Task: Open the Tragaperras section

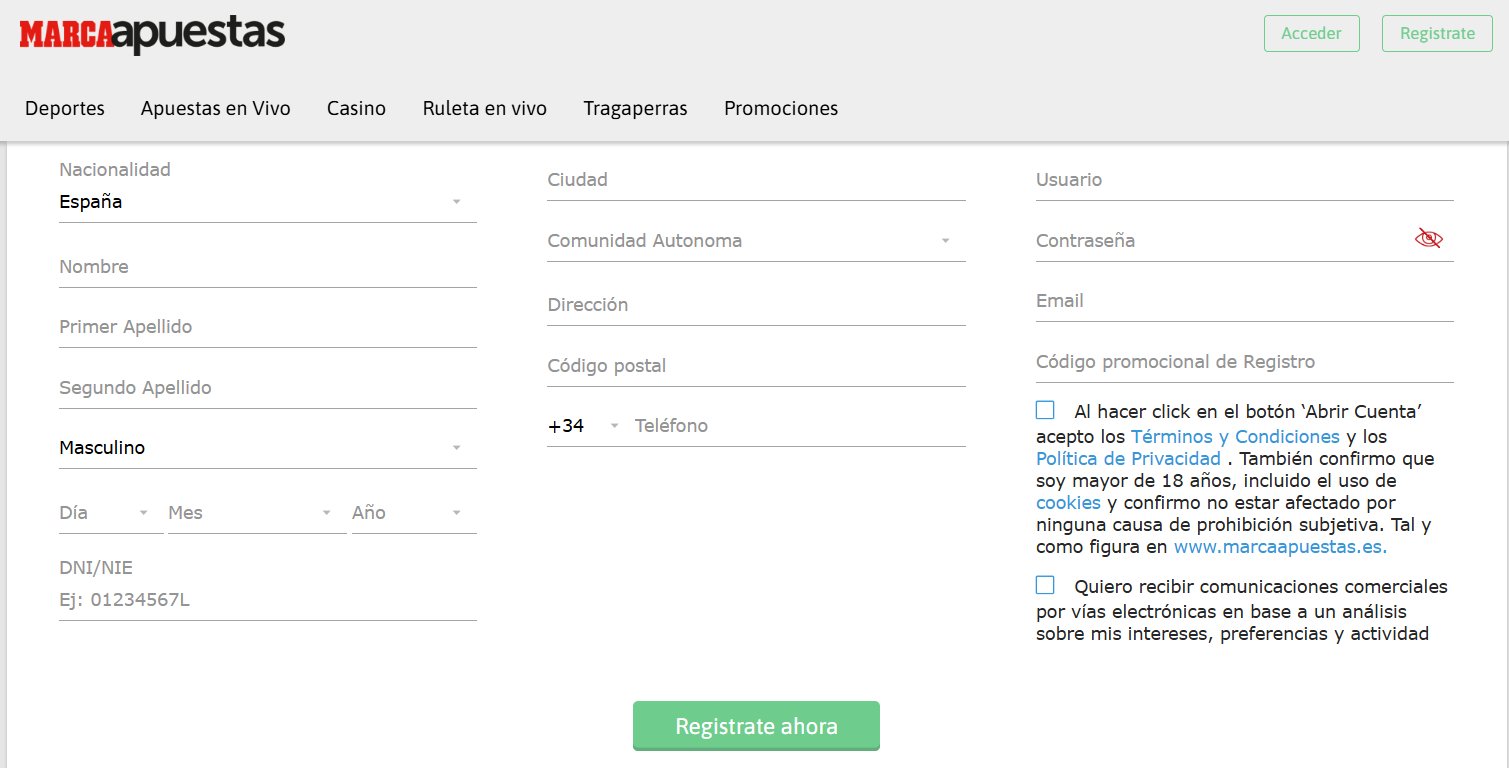Action: 636,108
